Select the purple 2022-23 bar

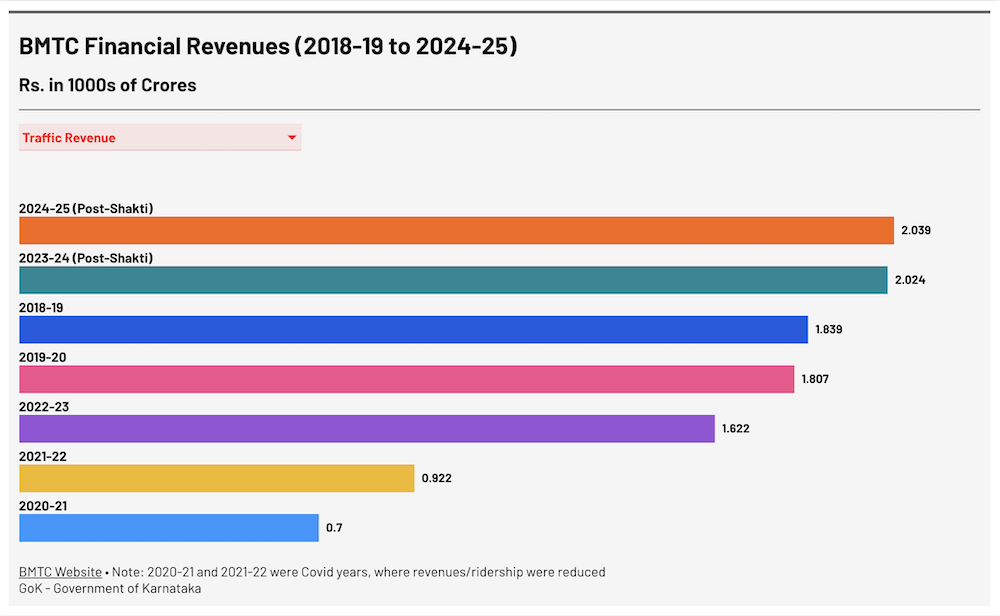point(367,428)
